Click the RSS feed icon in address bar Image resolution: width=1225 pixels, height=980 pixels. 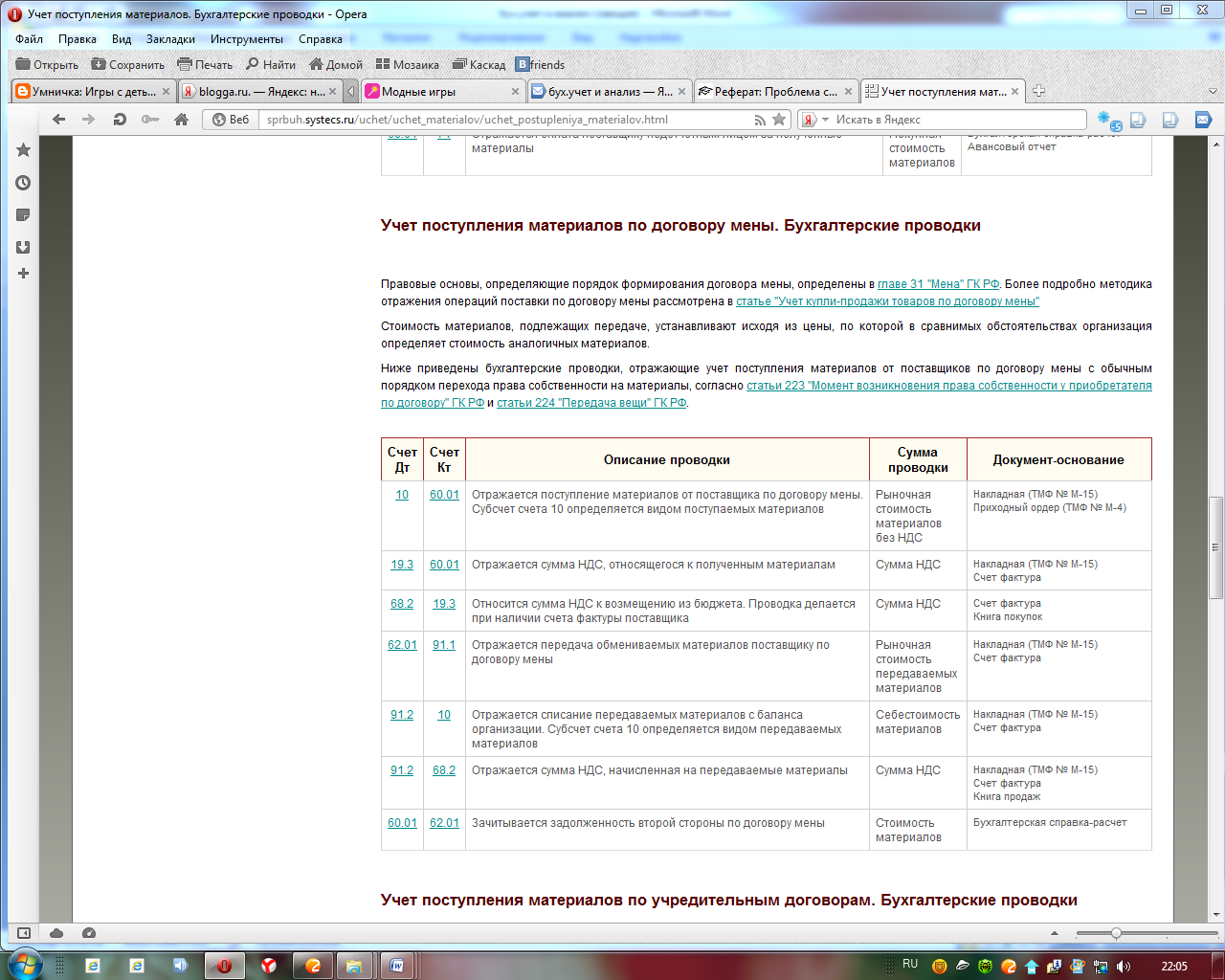coord(760,120)
